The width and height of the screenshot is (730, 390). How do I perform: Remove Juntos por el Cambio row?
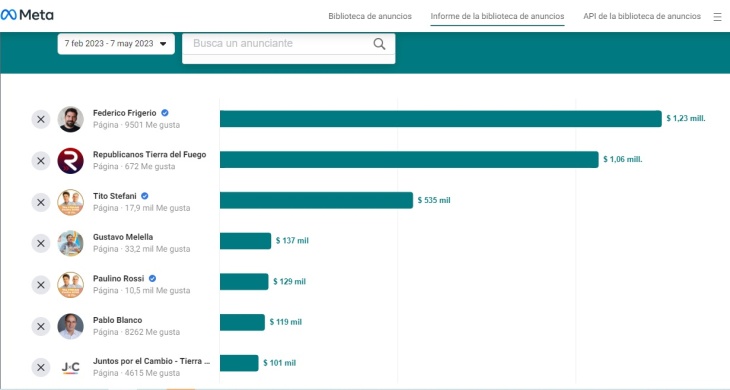click(41, 367)
